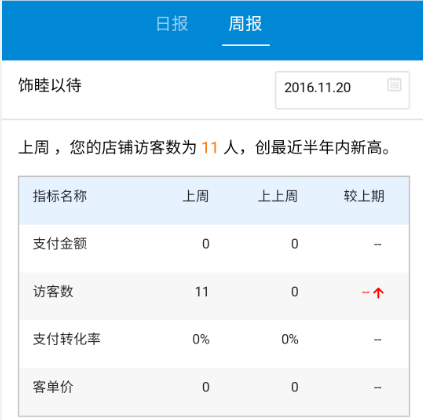Screen dimensions: 423x420
Task: Click the 上周 value 0% in 支付转化率 row
Action: [x=201, y=339]
